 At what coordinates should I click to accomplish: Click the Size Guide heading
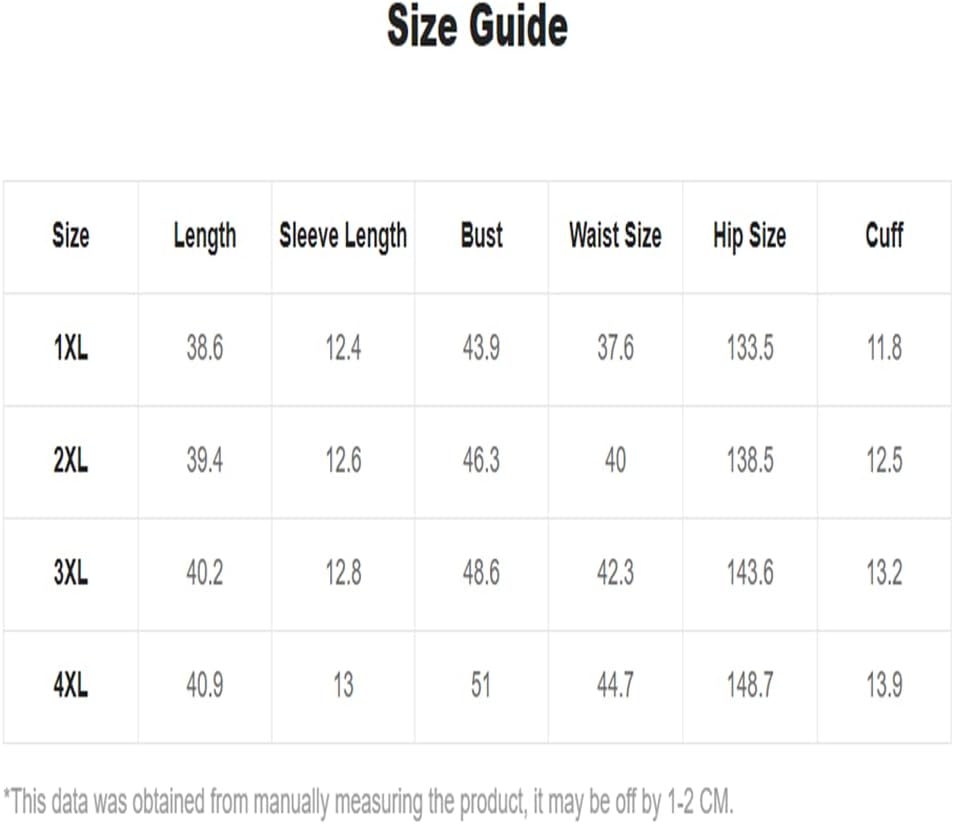pos(478,26)
